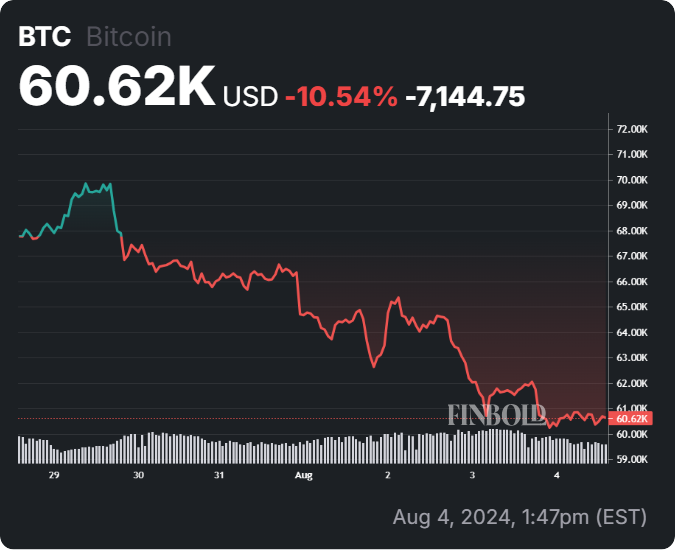The width and height of the screenshot is (675, 550).
Task: Click the -7,144.75 price change value
Action: coord(465,97)
